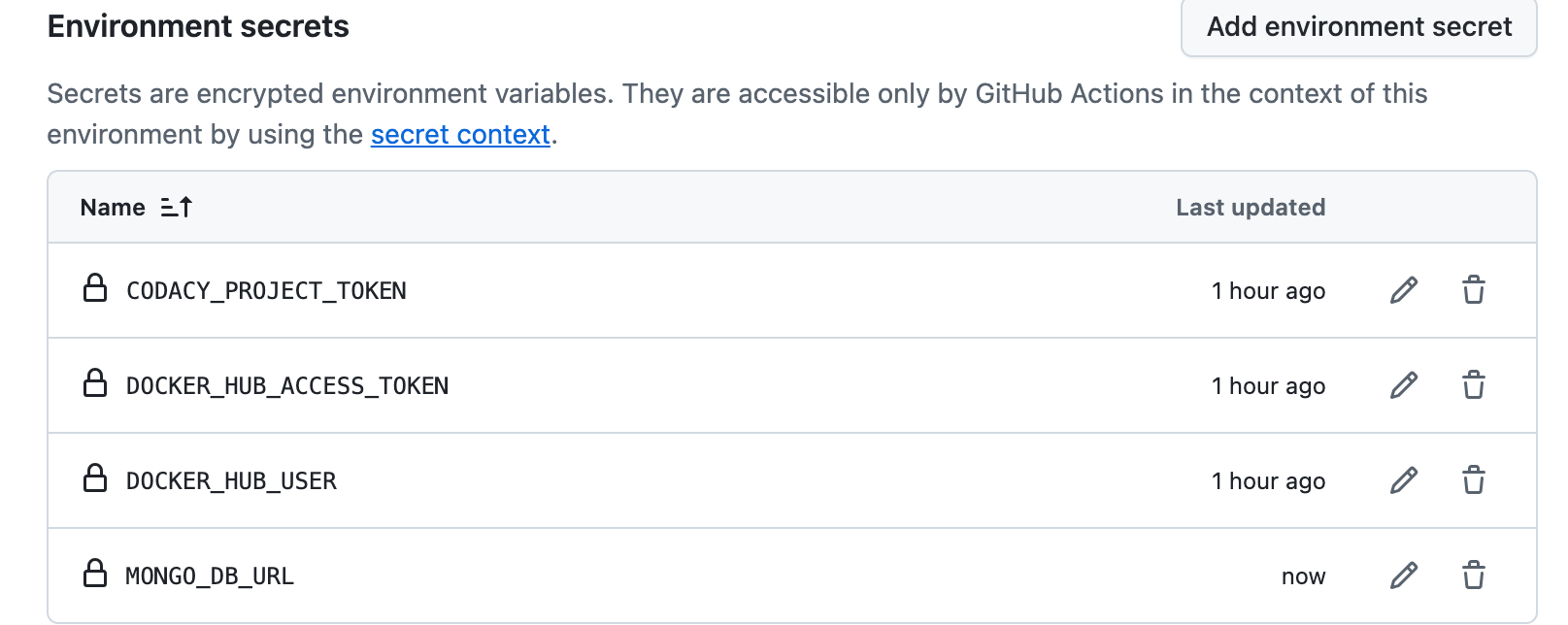Image resolution: width=1568 pixels, height=625 pixels.
Task: Click the Environment secrets heading
Action: [198, 26]
